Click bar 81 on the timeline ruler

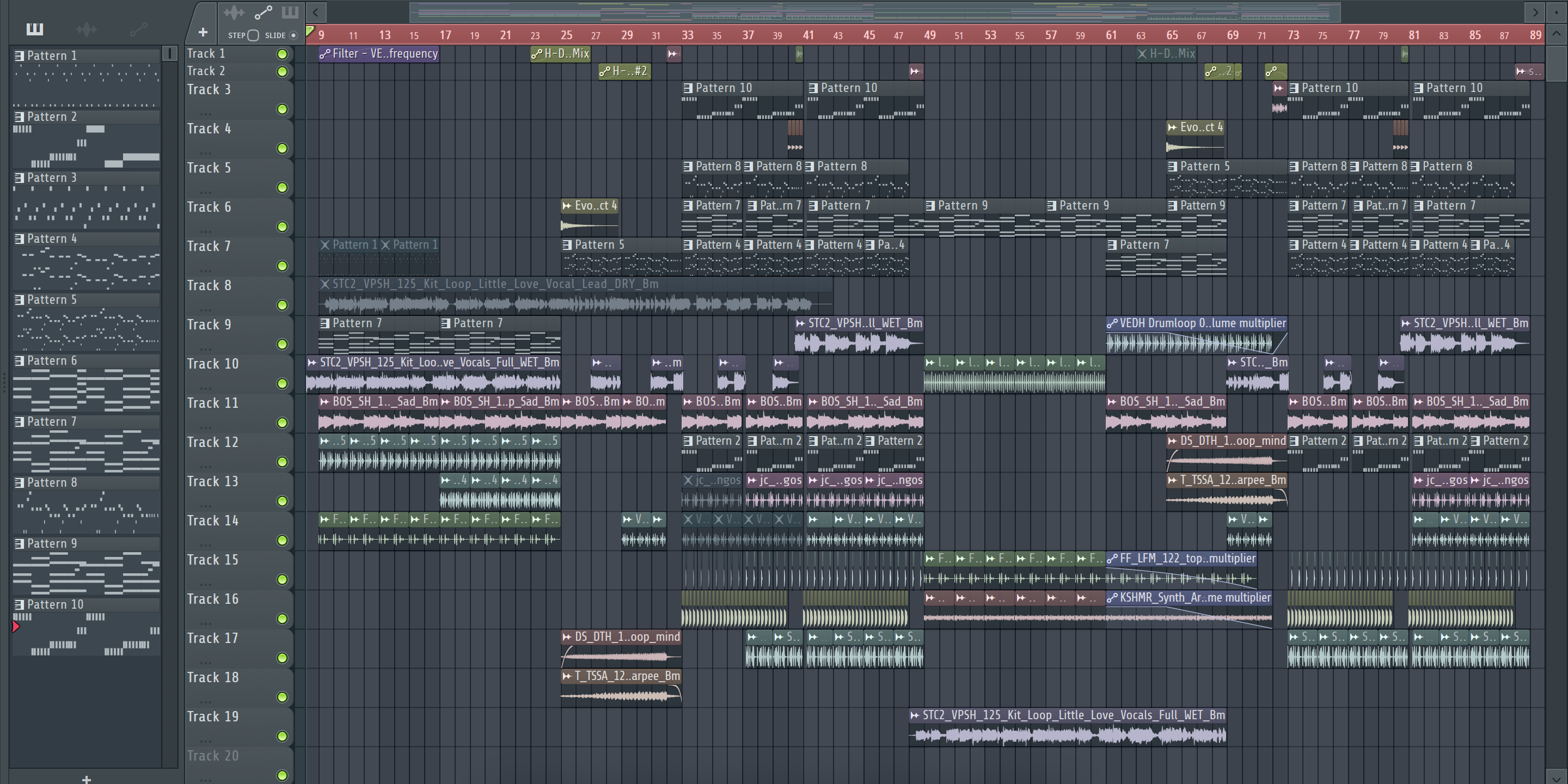1414,35
